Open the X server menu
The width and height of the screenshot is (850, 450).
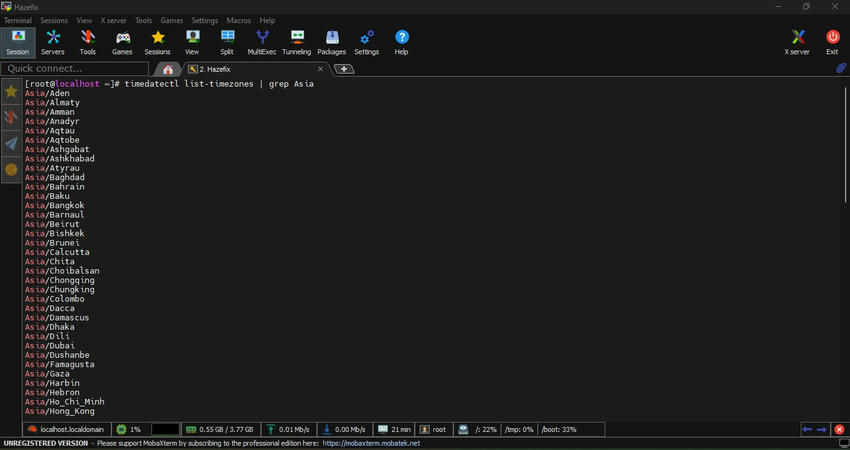pyautogui.click(x=113, y=20)
